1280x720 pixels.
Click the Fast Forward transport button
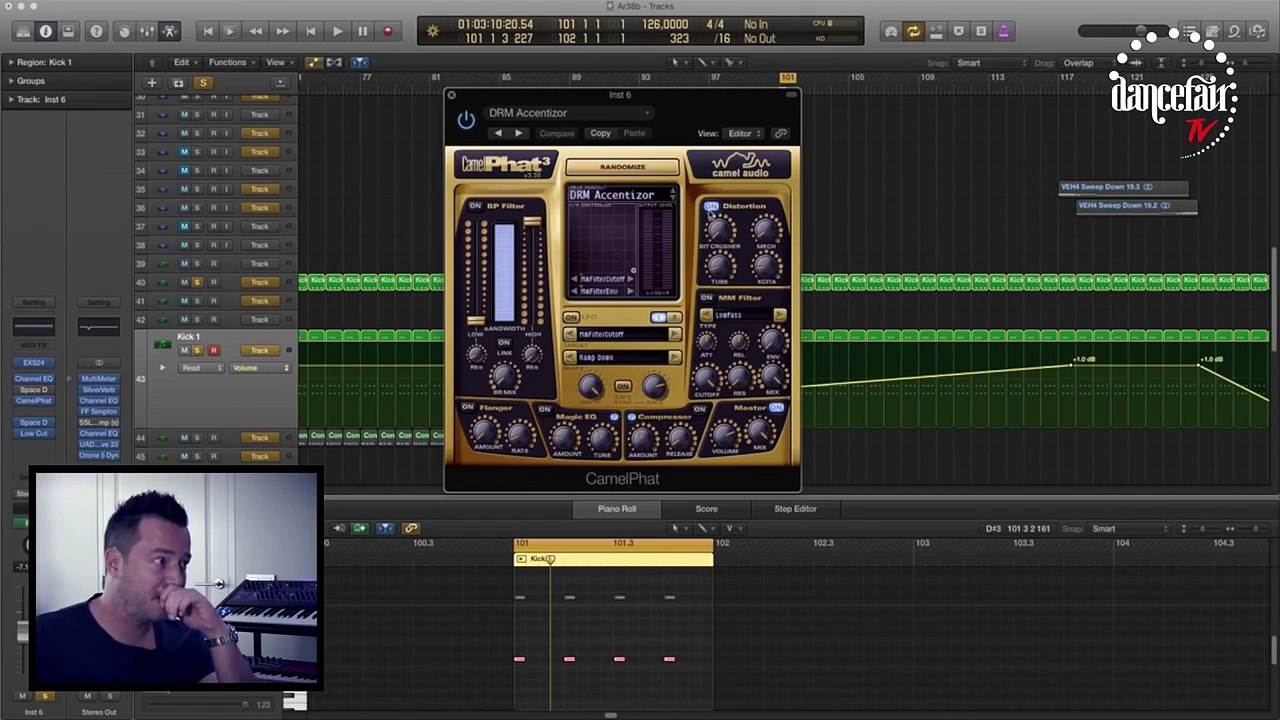tap(283, 31)
